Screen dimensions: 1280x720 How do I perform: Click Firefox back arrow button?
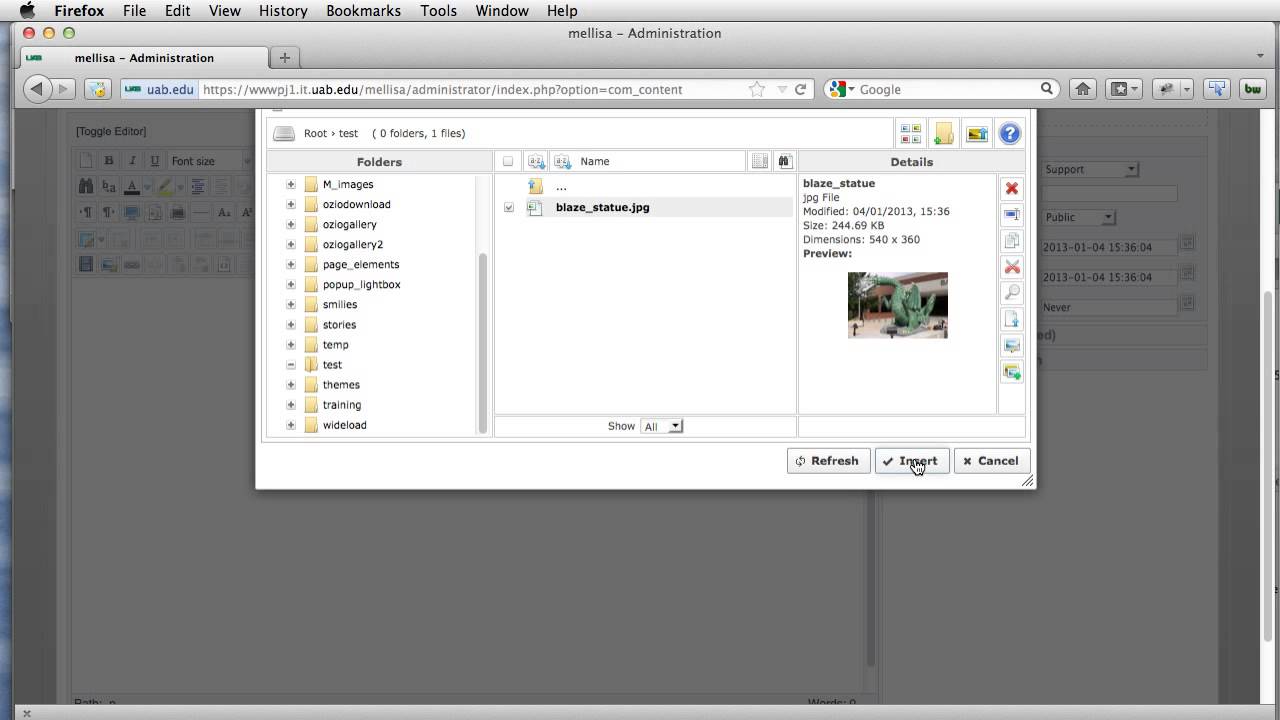click(x=37, y=89)
